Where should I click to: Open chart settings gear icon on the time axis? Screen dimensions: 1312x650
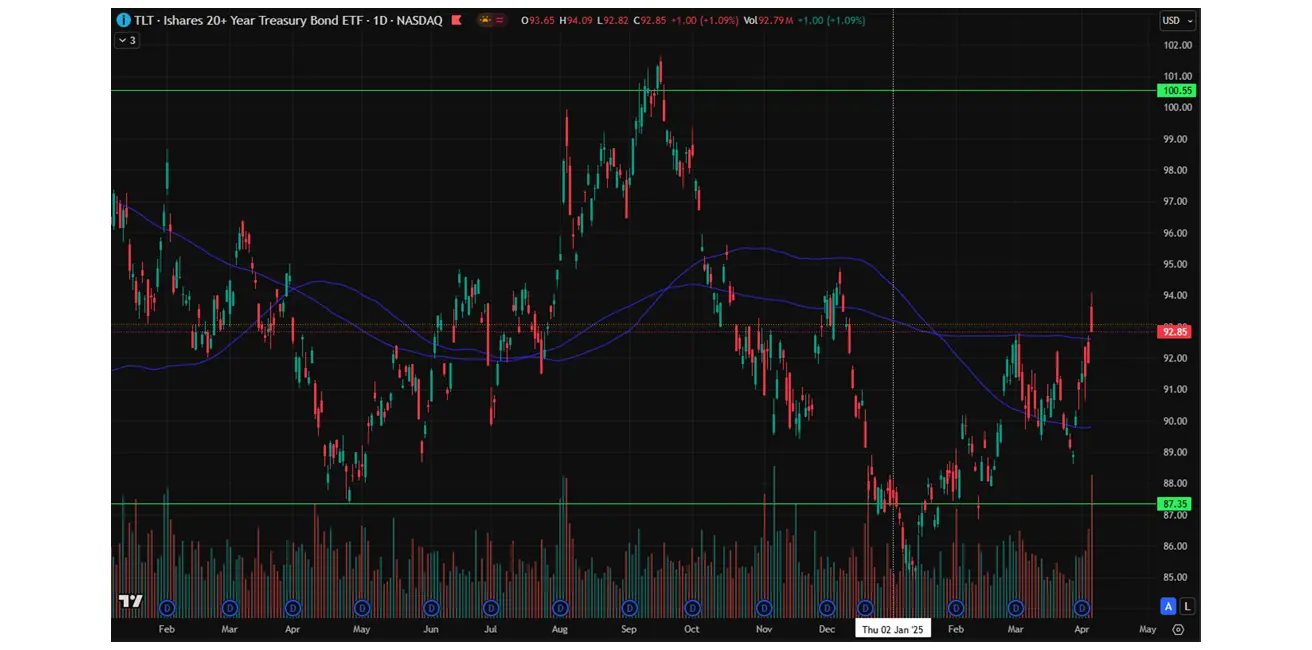1178,629
